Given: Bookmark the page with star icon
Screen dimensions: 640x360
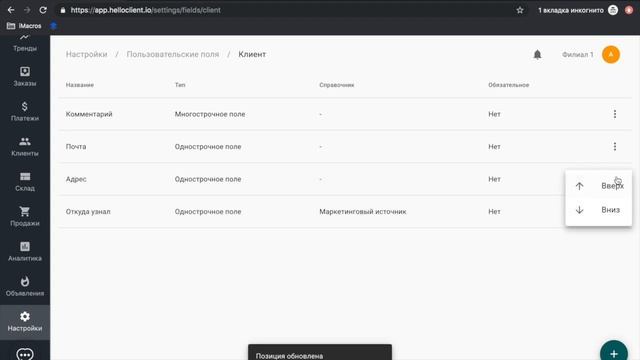Looking at the screenshot, I should (x=520, y=10).
